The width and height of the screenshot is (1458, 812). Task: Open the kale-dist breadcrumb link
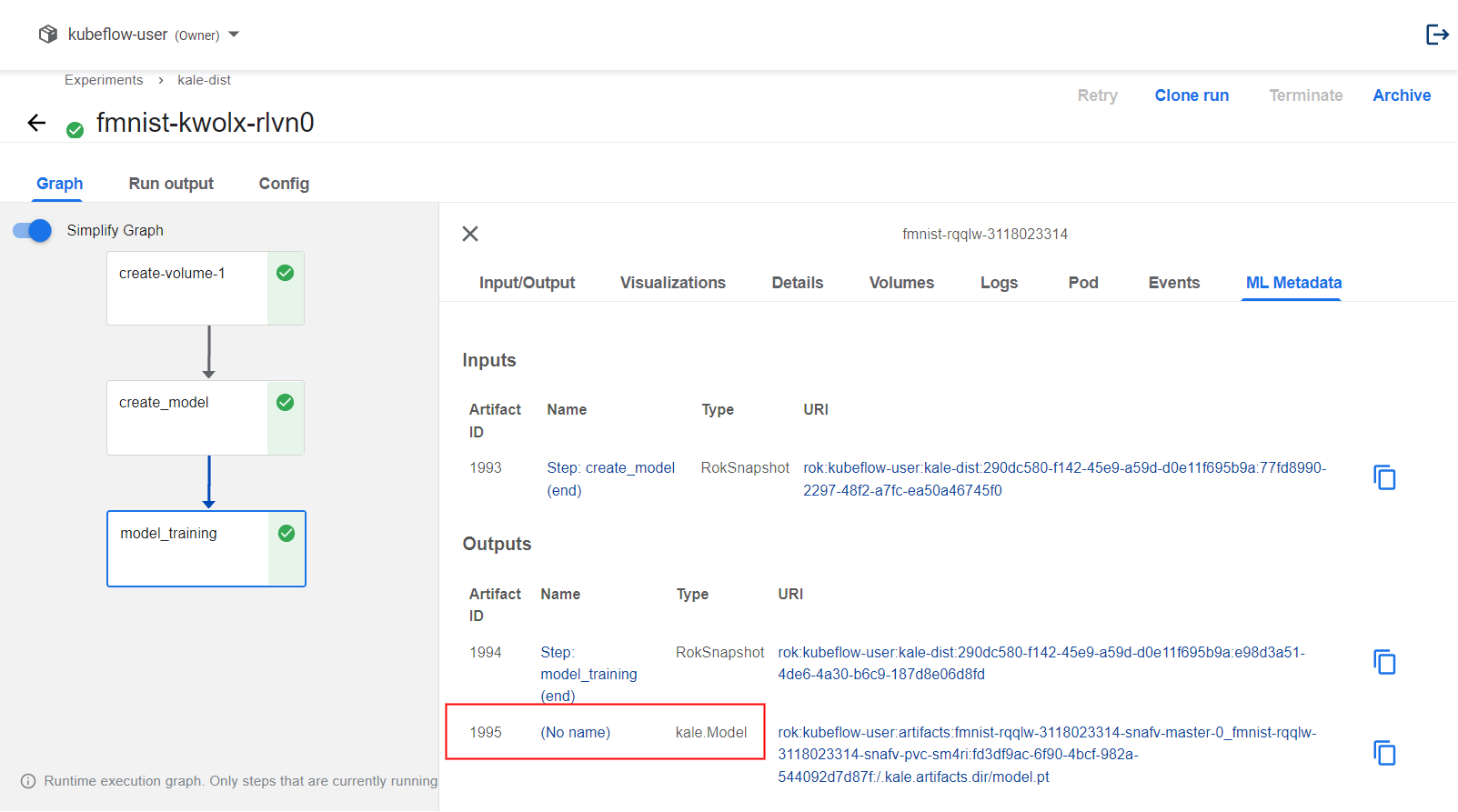point(204,80)
